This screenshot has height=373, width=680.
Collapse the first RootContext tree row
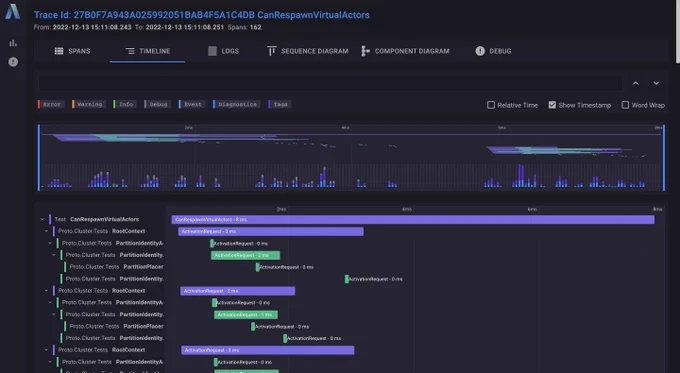[x=46, y=231]
